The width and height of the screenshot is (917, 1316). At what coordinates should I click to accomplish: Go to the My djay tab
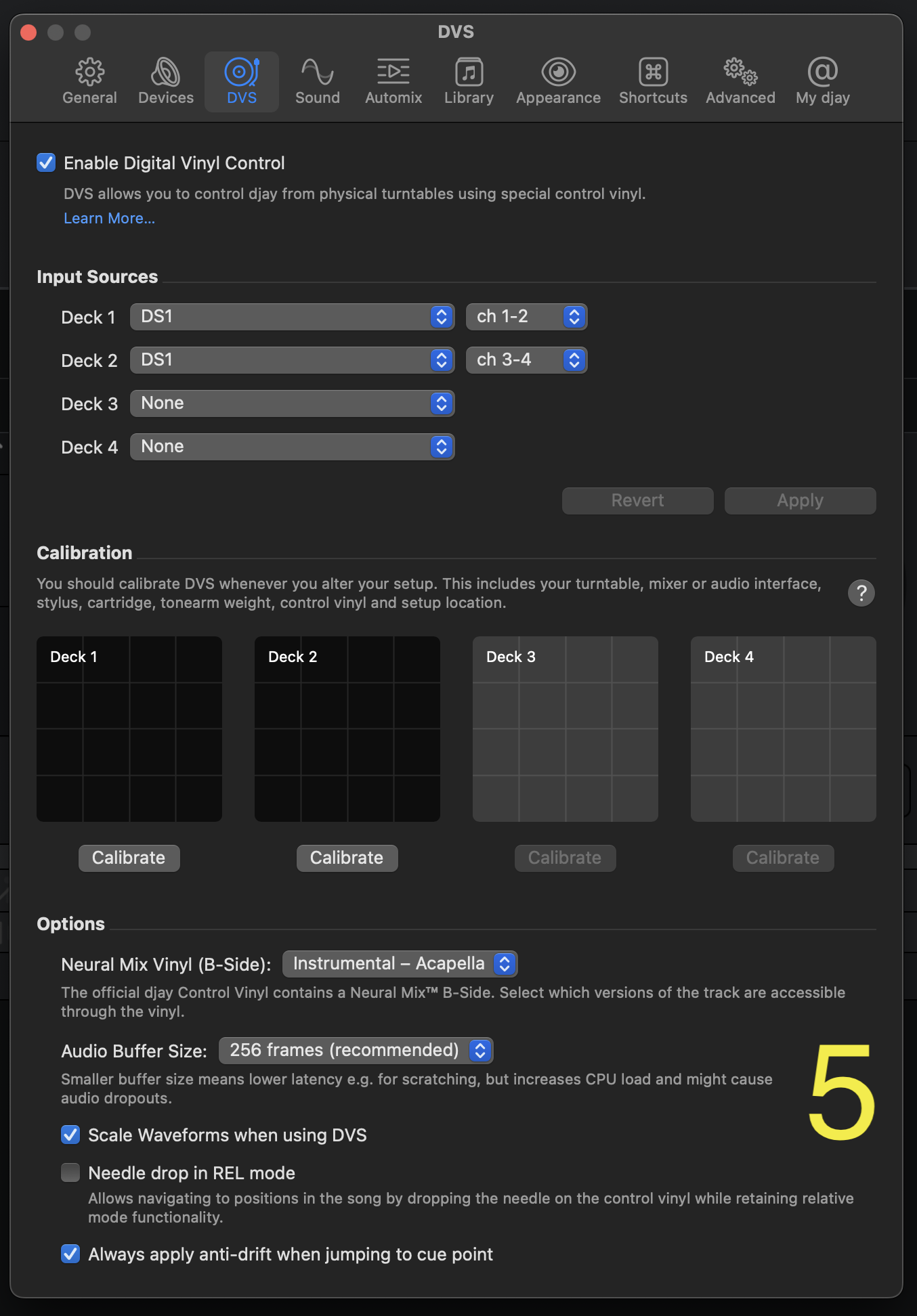coord(822,81)
